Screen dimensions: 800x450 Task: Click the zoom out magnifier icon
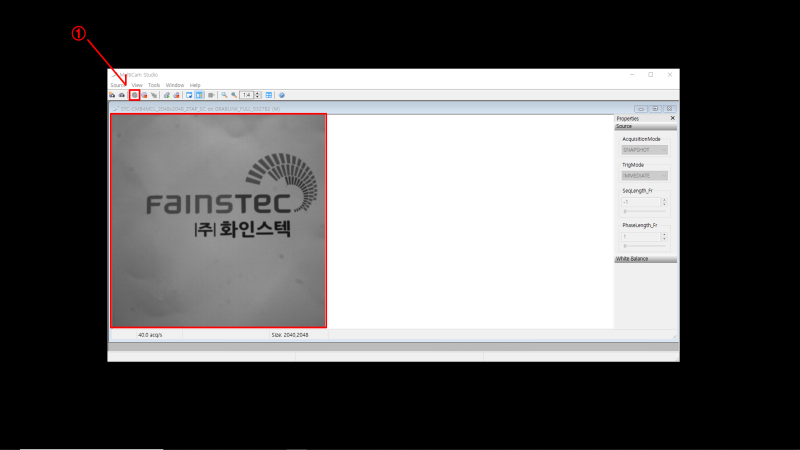(234, 95)
